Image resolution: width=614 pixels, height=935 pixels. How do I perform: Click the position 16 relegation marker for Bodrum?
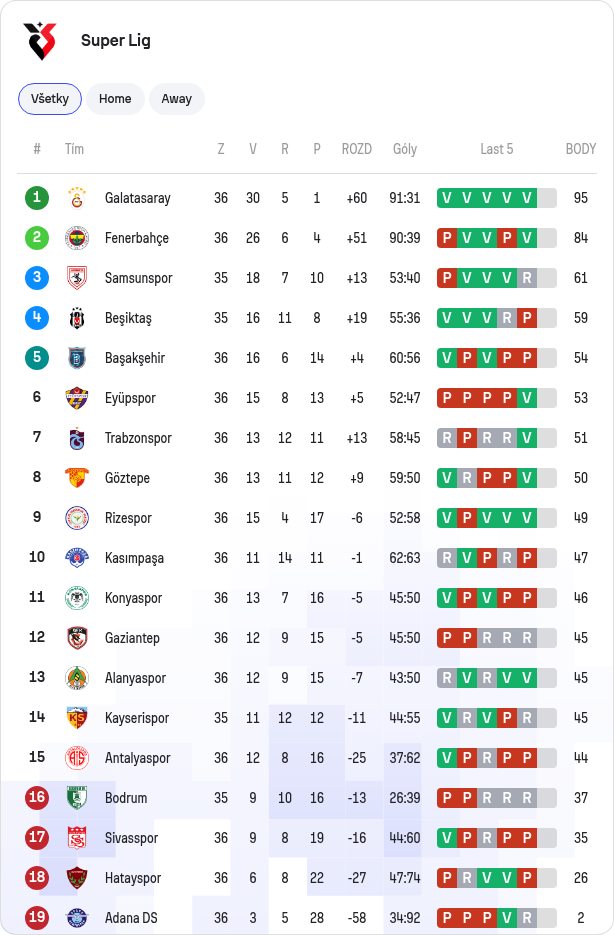[37, 798]
